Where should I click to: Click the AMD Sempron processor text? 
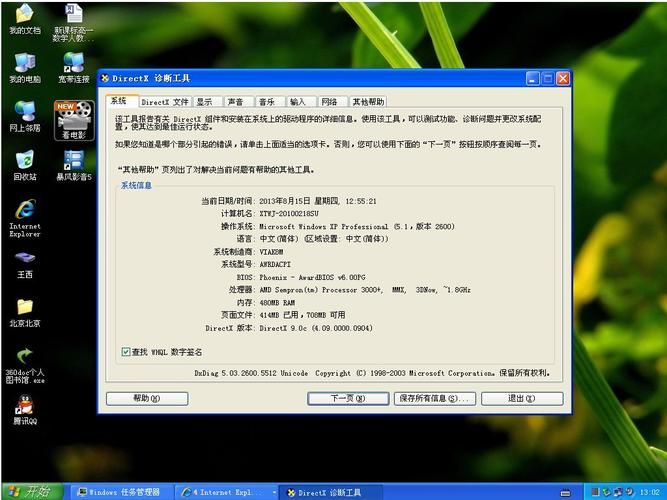(365, 290)
